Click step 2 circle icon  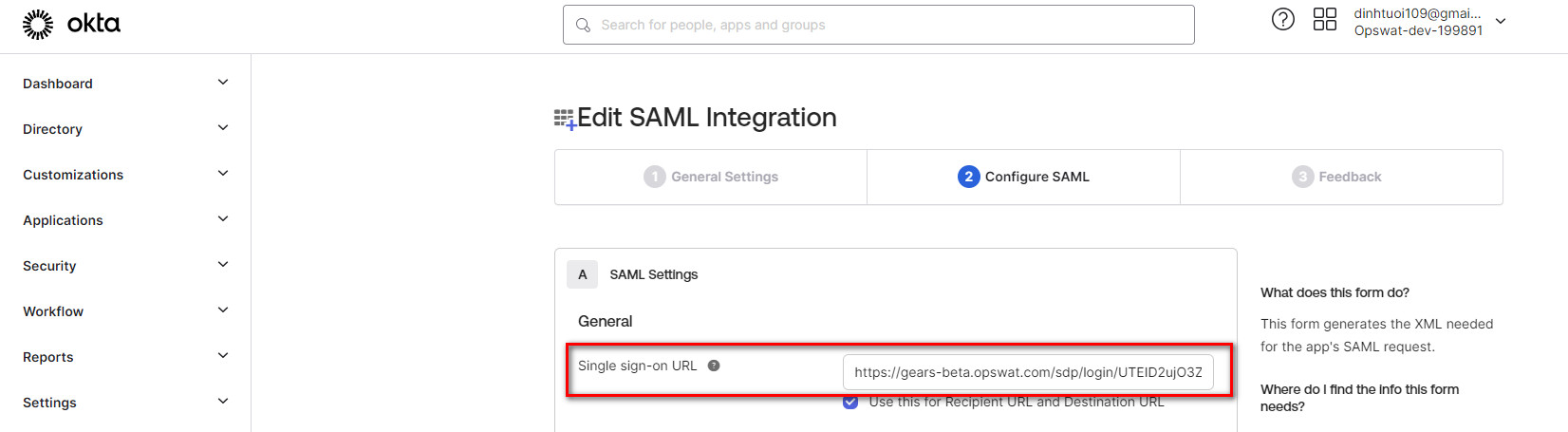pos(968,177)
